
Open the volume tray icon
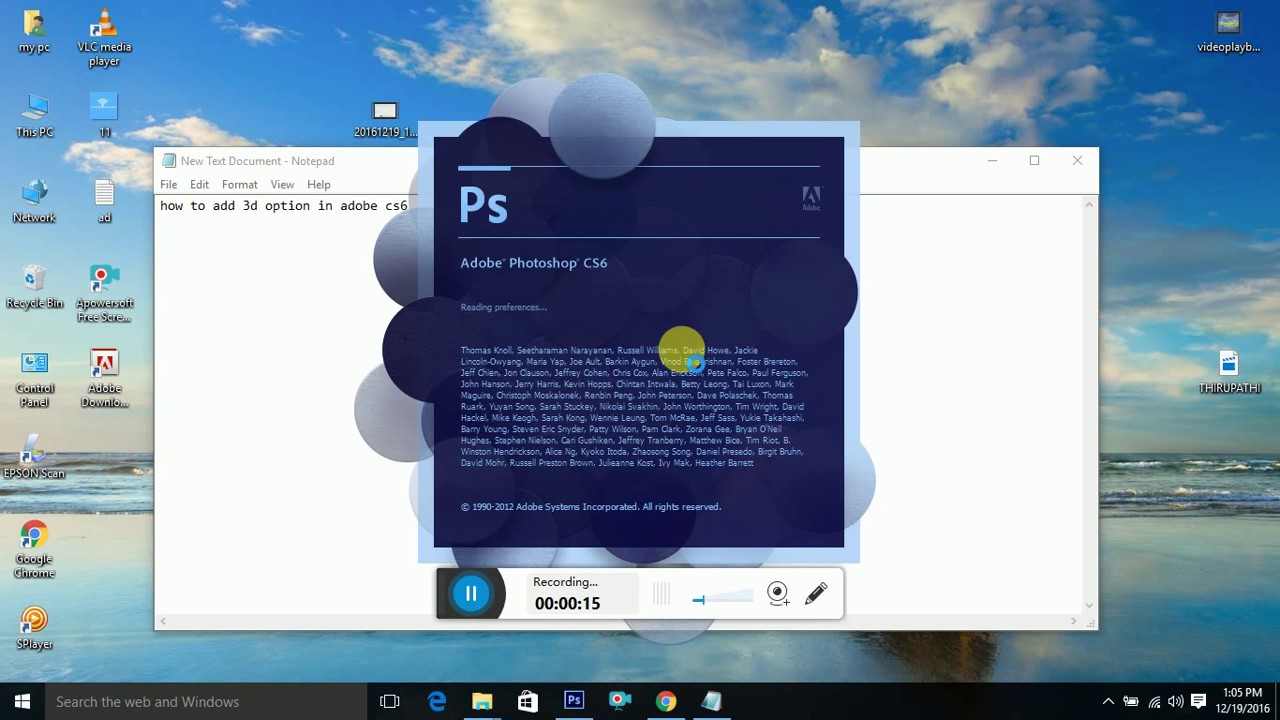[1175, 702]
